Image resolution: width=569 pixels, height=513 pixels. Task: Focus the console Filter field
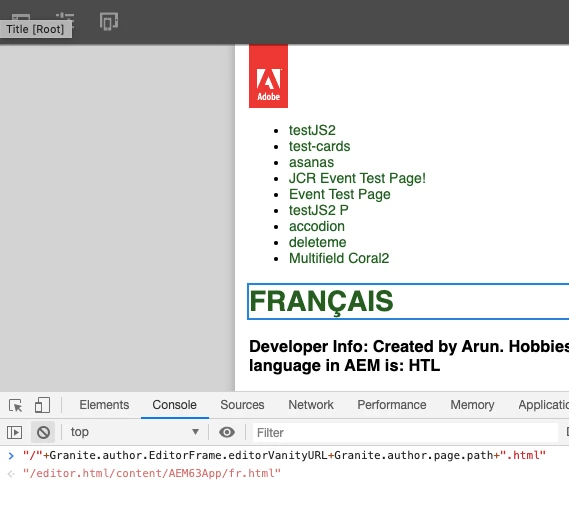[x=405, y=432]
